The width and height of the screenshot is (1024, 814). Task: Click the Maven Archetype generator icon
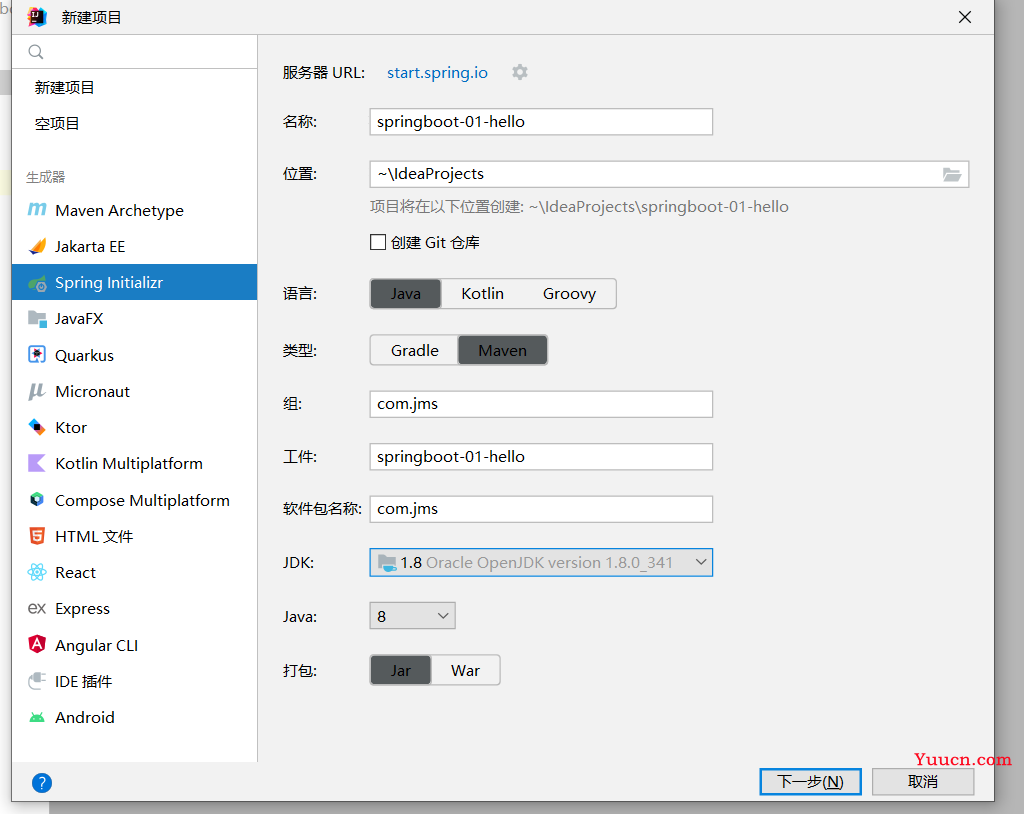coord(37,210)
